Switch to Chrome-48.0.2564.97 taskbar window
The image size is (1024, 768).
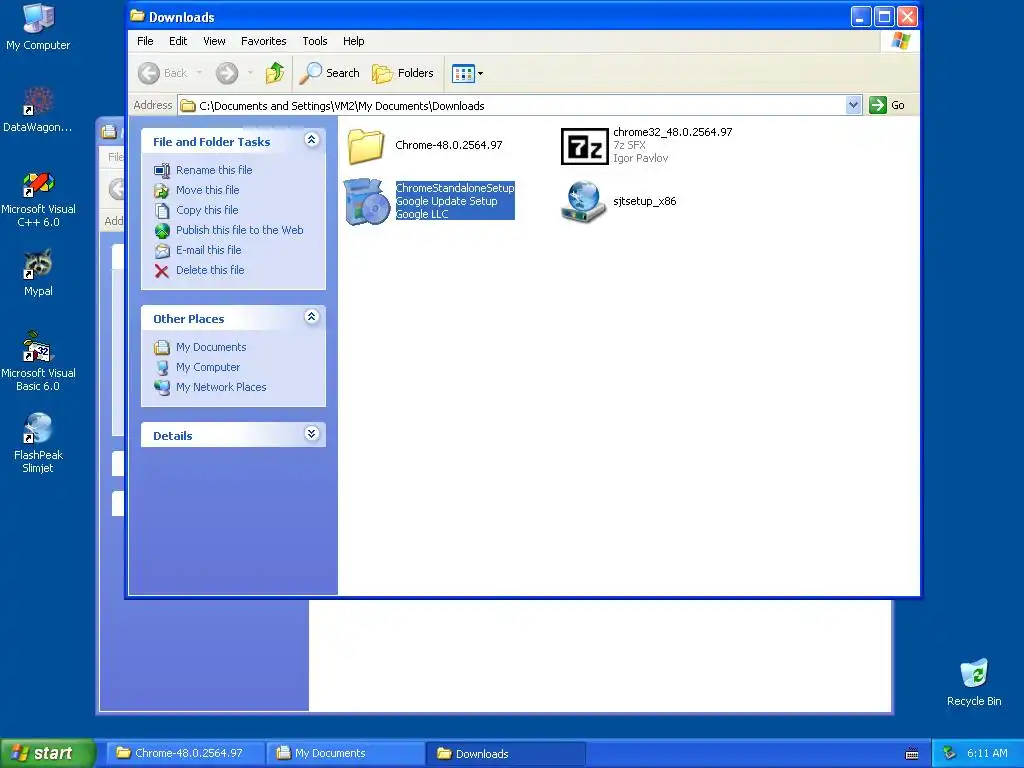[185, 753]
